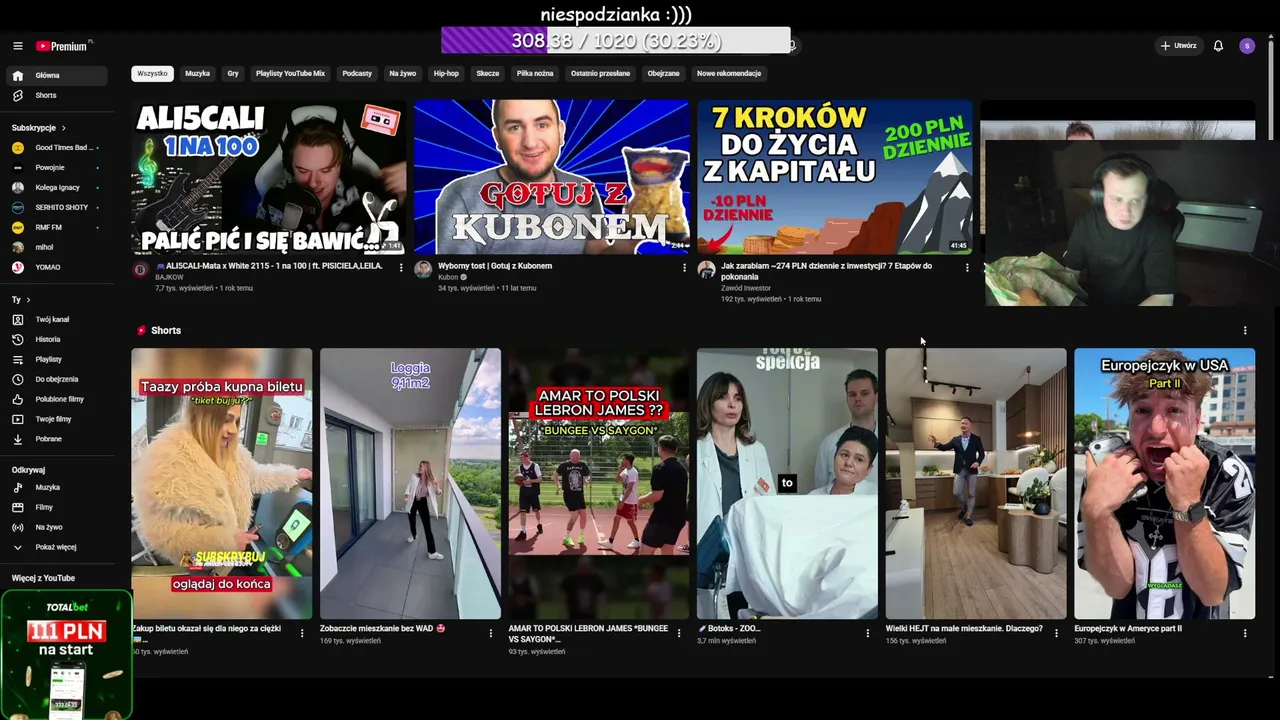Image resolution: width=1280 pixels, height=720 pixels.
Task: Open options for Botoks short
Action: tap(867, 633)
